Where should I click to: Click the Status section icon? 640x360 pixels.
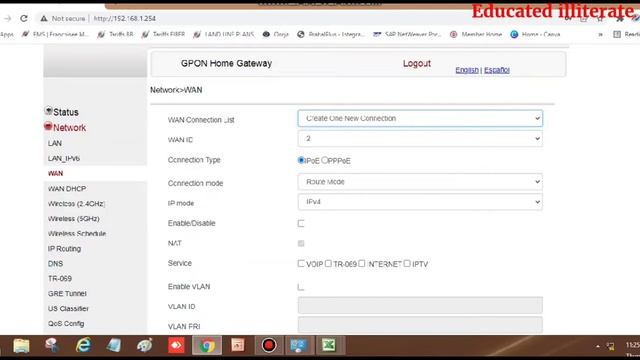tap(49, 111)
